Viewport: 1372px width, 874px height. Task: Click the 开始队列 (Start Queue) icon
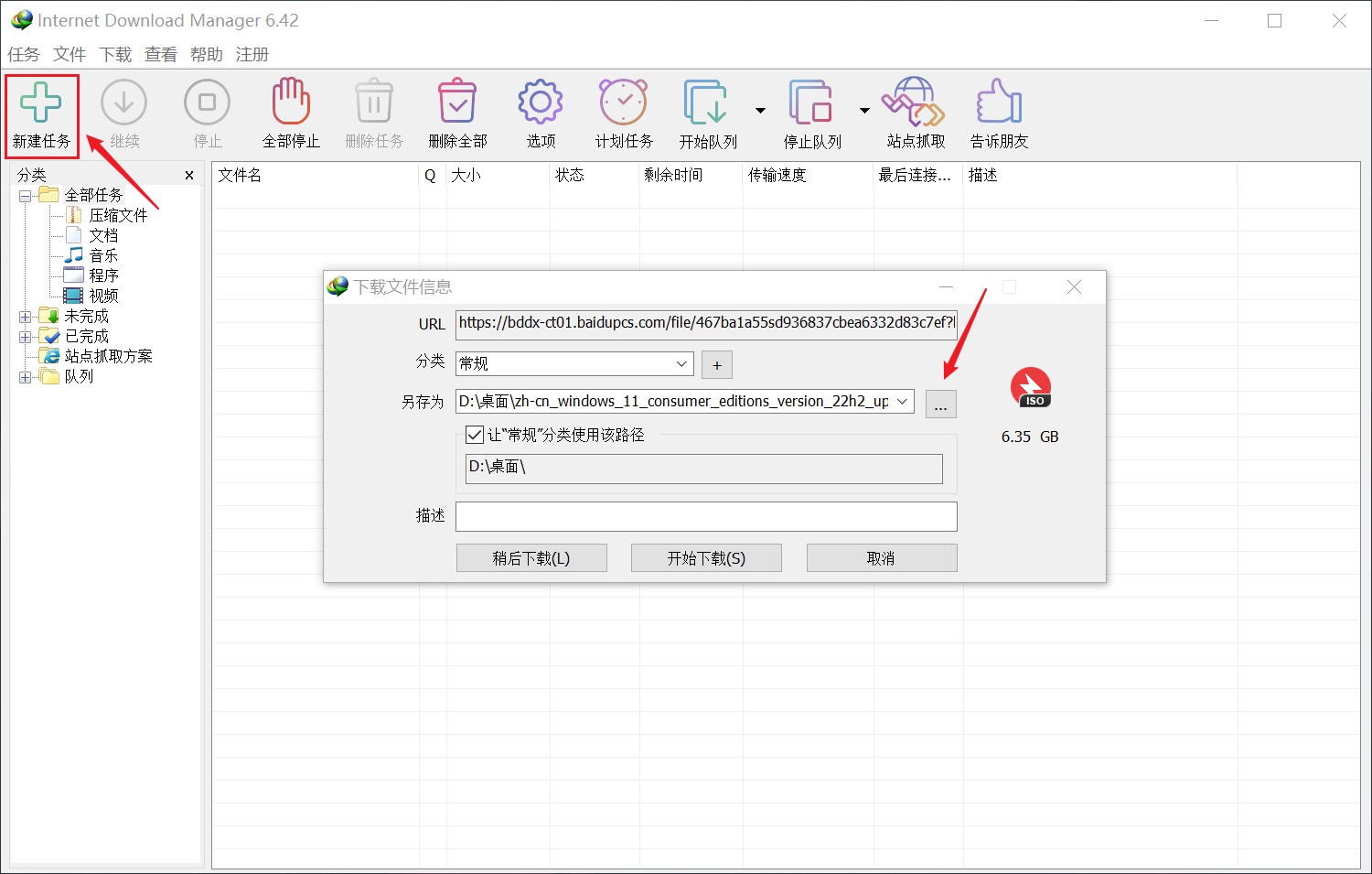tap(707, 103)
